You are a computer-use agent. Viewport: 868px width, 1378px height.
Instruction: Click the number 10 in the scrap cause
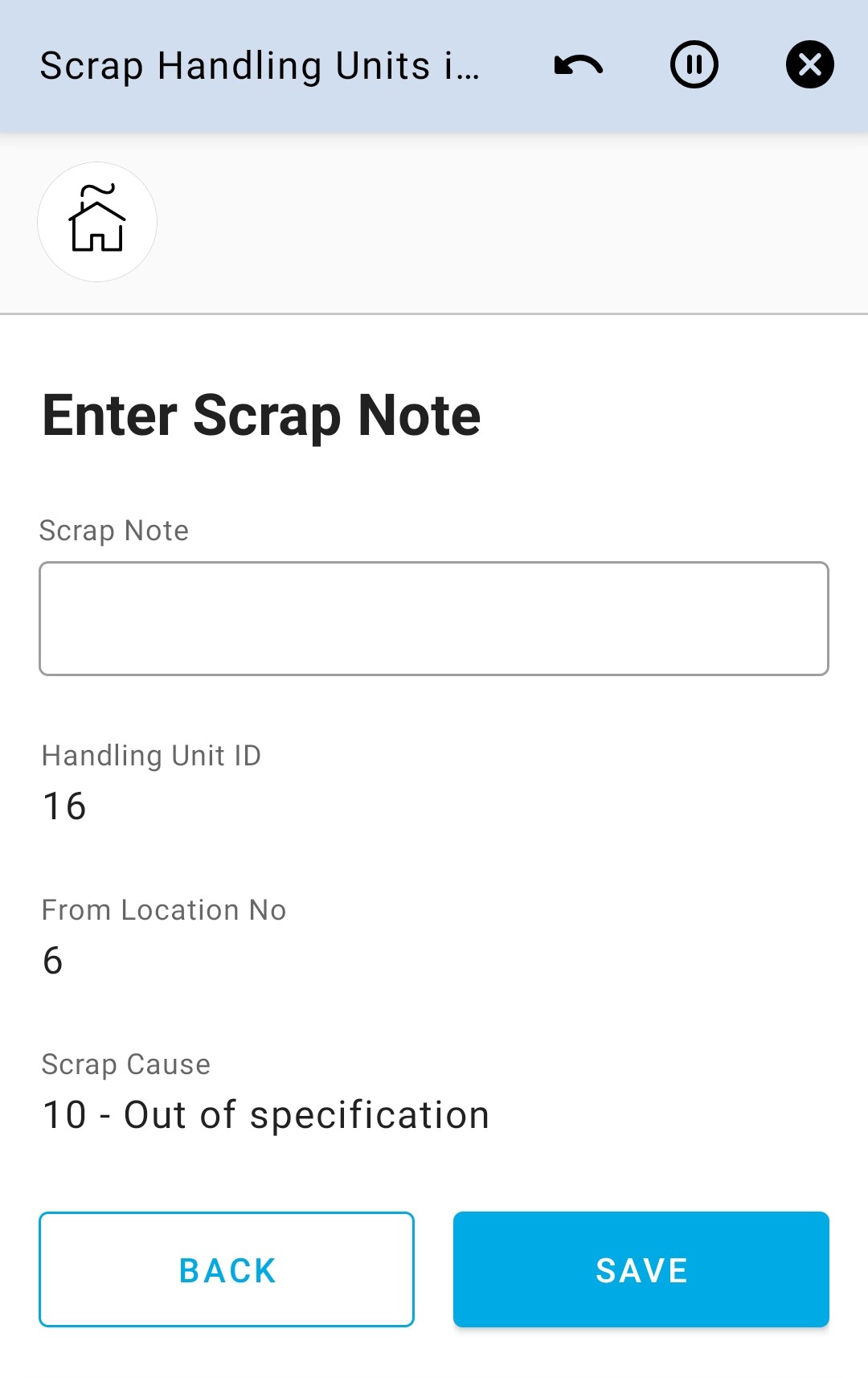click(64, 1115)
